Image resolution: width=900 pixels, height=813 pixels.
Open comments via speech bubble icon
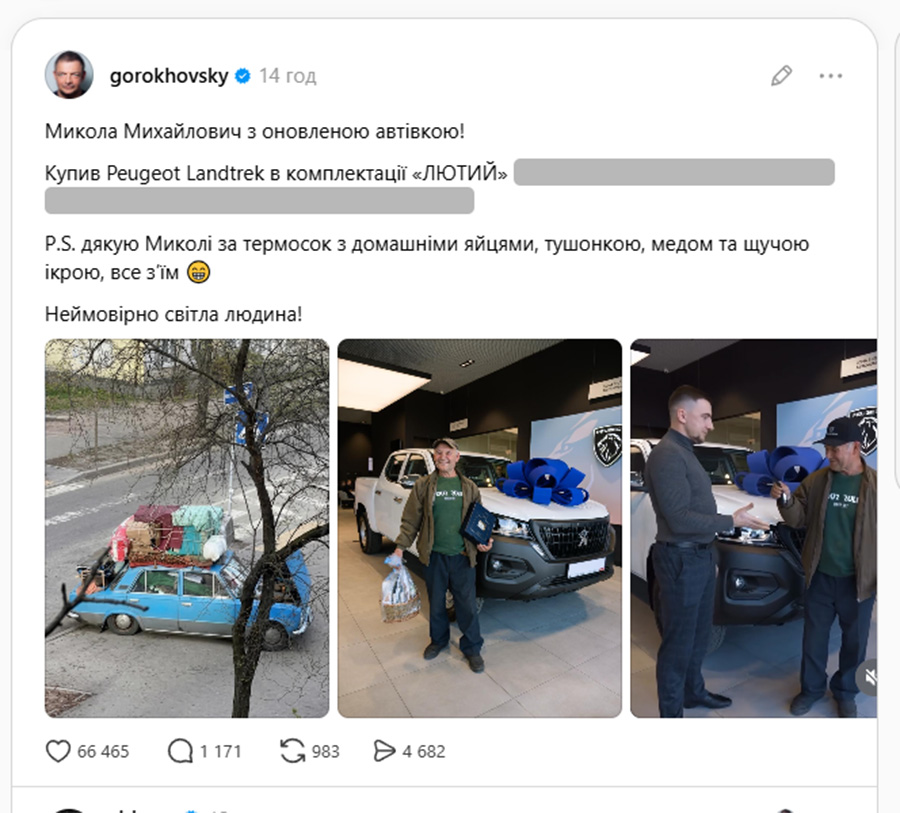coord(180,751)
